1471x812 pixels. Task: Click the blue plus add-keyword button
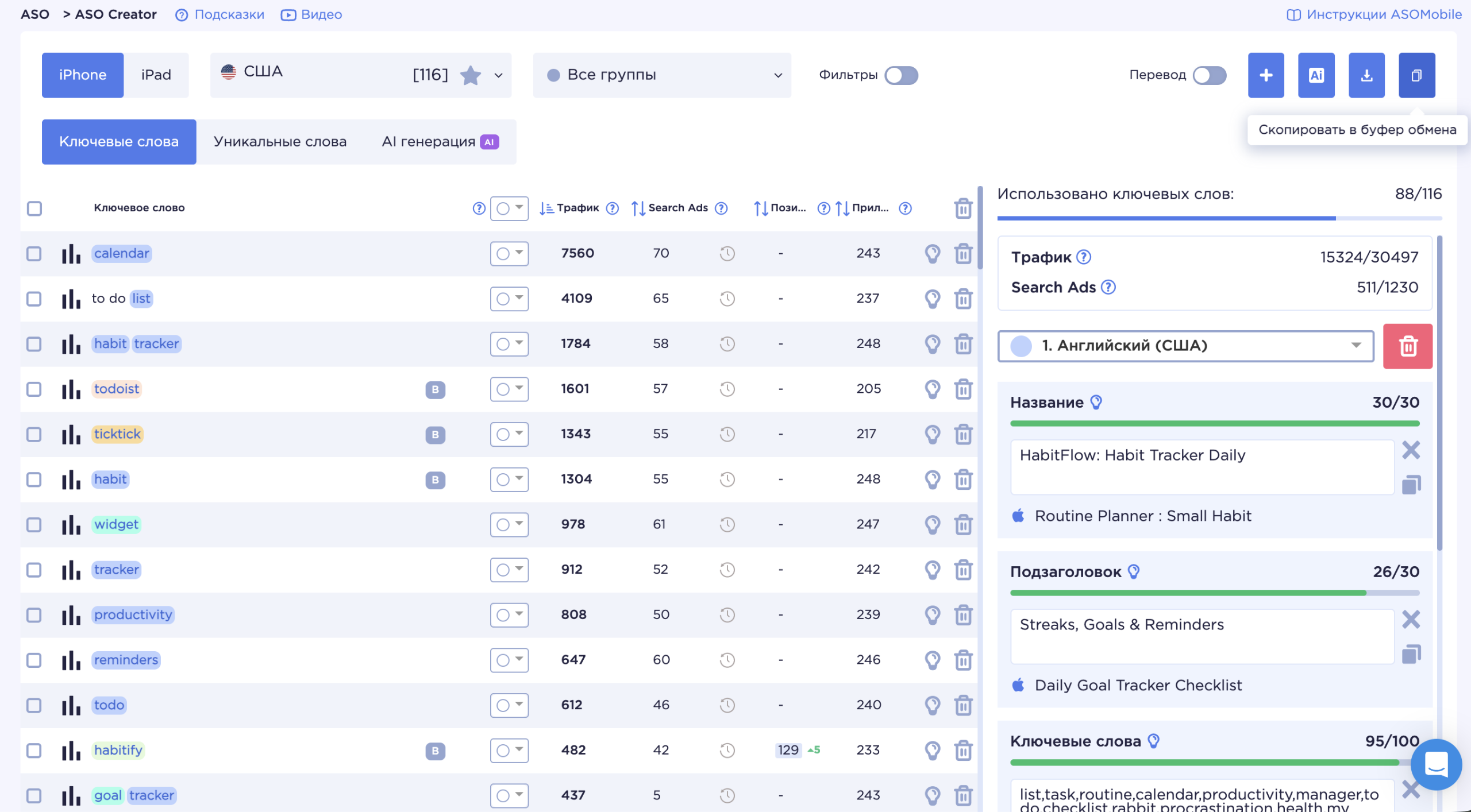pyautogui.click(x=1266, y=75)
